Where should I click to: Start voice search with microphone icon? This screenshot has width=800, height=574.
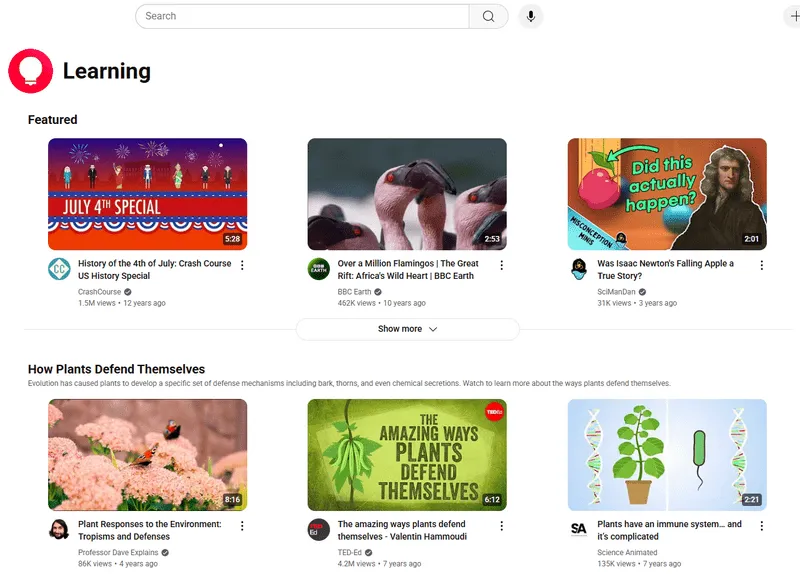[x=531, y=16]
